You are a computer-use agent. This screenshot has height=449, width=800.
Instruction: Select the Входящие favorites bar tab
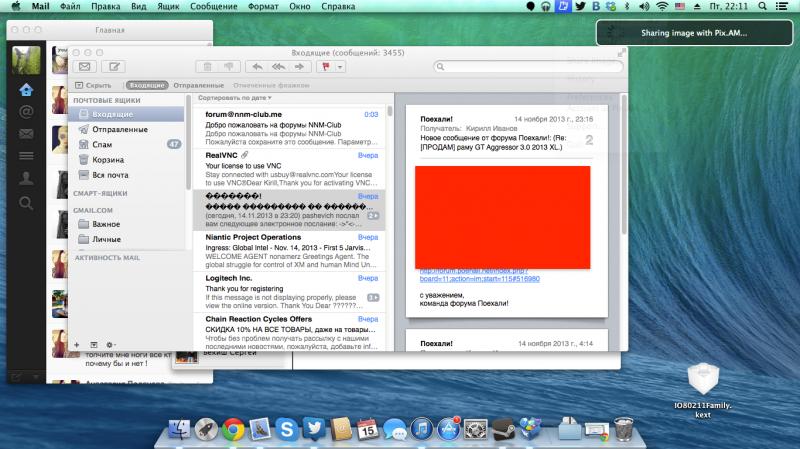point(147,85)
